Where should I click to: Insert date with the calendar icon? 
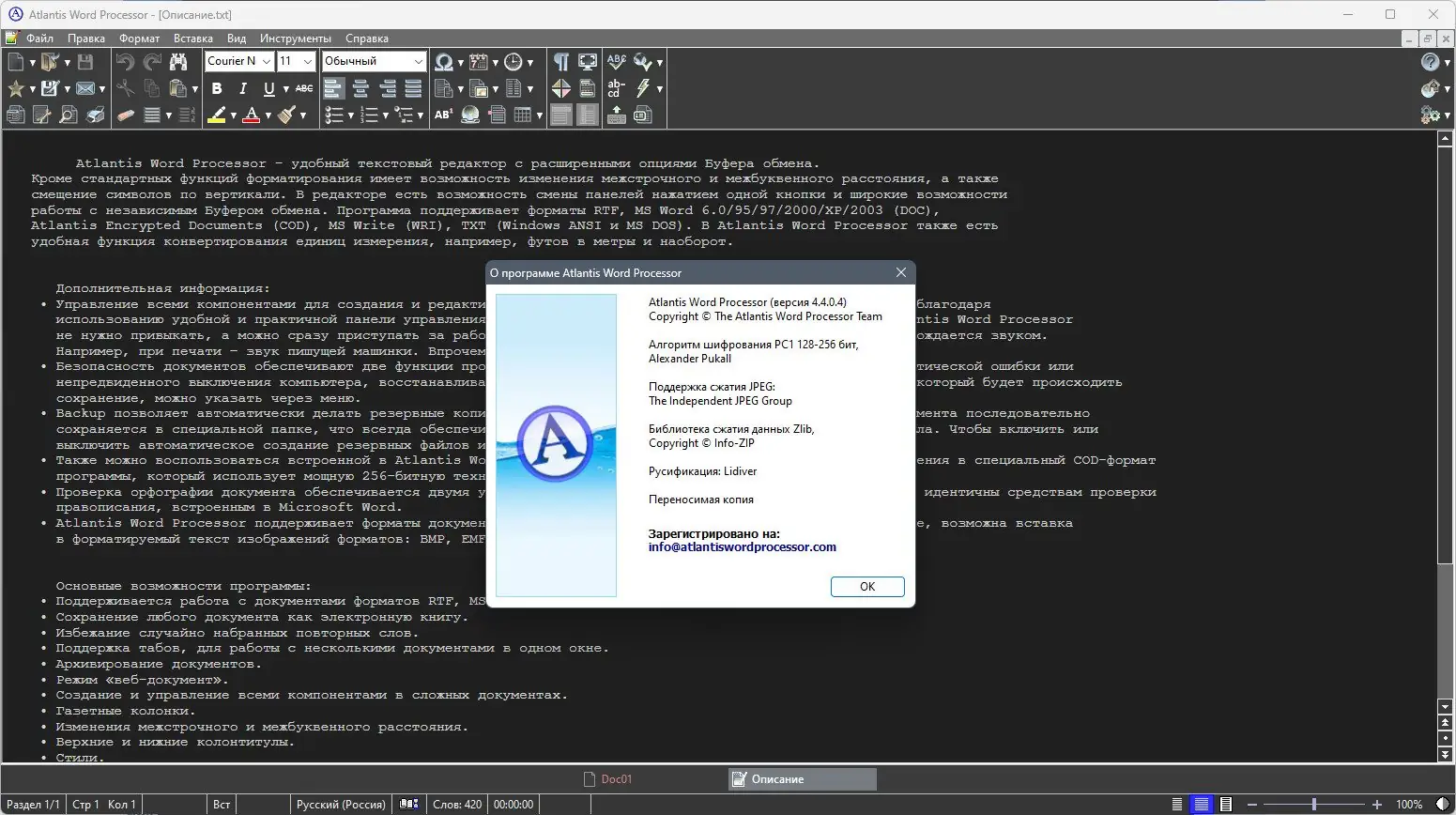(479, 62)
